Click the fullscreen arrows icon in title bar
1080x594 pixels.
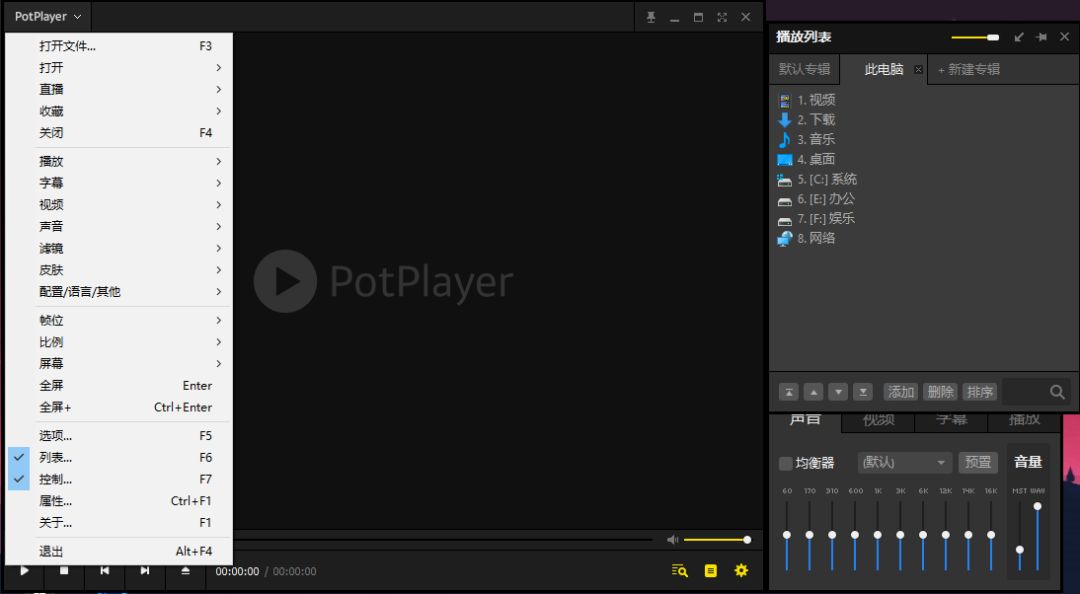click(722, 17)
